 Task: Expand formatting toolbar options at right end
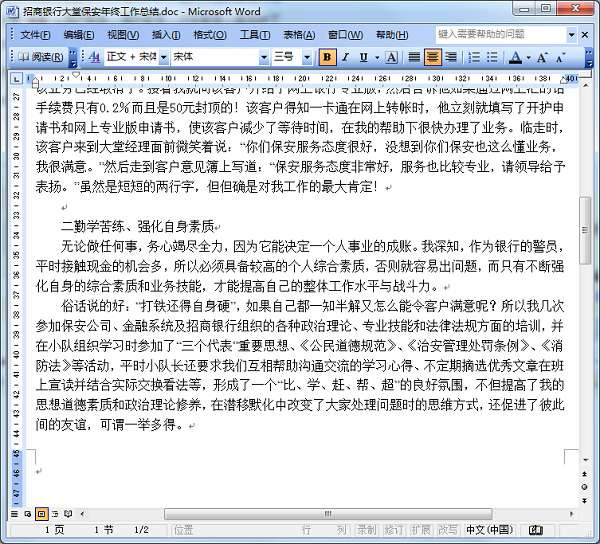point(589,58)
